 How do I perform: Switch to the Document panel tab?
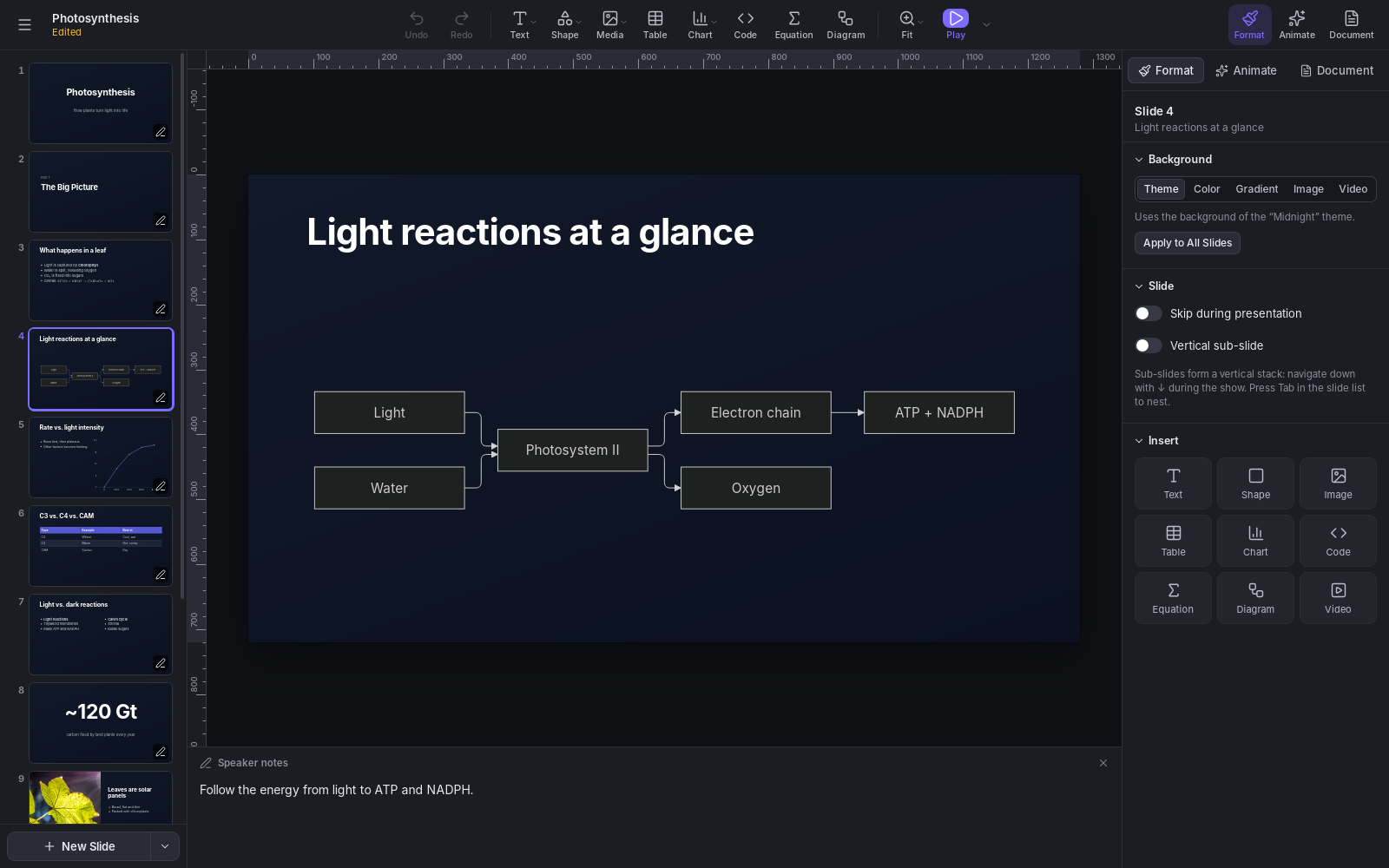click(1337, 70)
